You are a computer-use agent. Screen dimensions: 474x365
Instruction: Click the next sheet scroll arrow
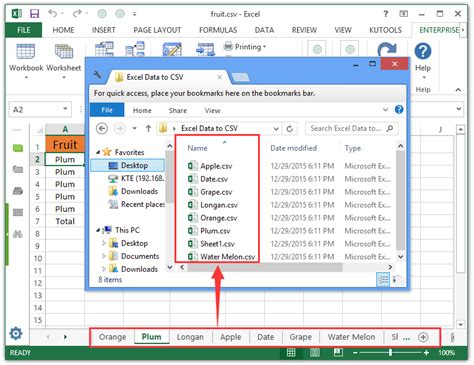(65, 337)
